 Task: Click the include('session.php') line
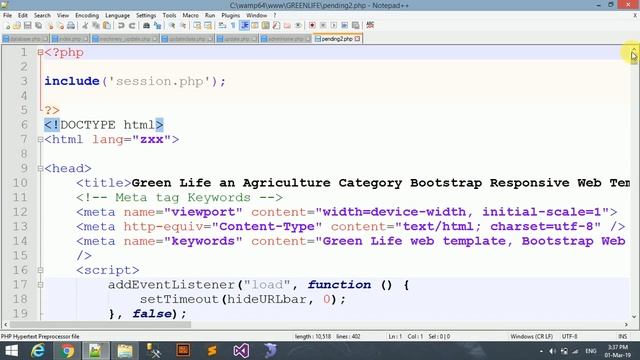click(x=135, y=81)
